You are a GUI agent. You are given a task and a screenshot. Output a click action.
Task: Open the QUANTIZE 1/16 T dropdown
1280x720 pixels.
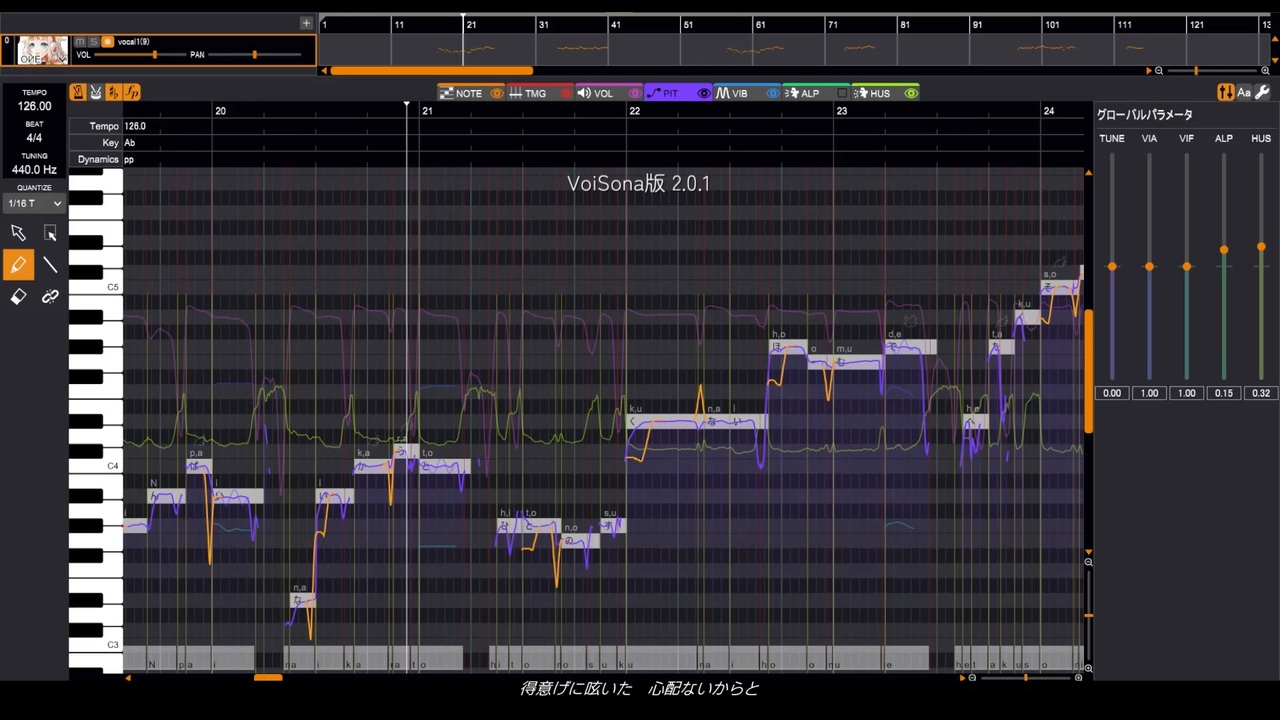tap(35, 203)
